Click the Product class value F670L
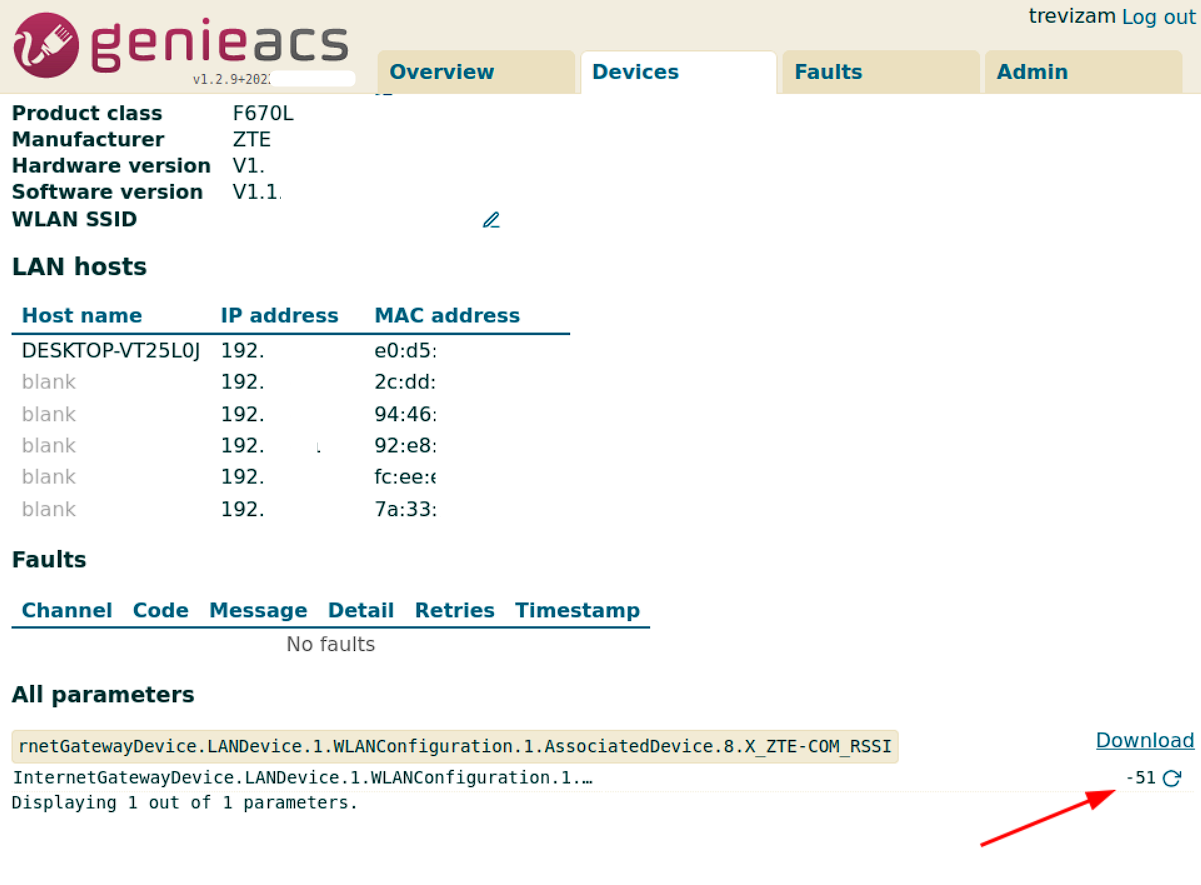The width and height of the screenshot is (1201, 885). [263, 113]
